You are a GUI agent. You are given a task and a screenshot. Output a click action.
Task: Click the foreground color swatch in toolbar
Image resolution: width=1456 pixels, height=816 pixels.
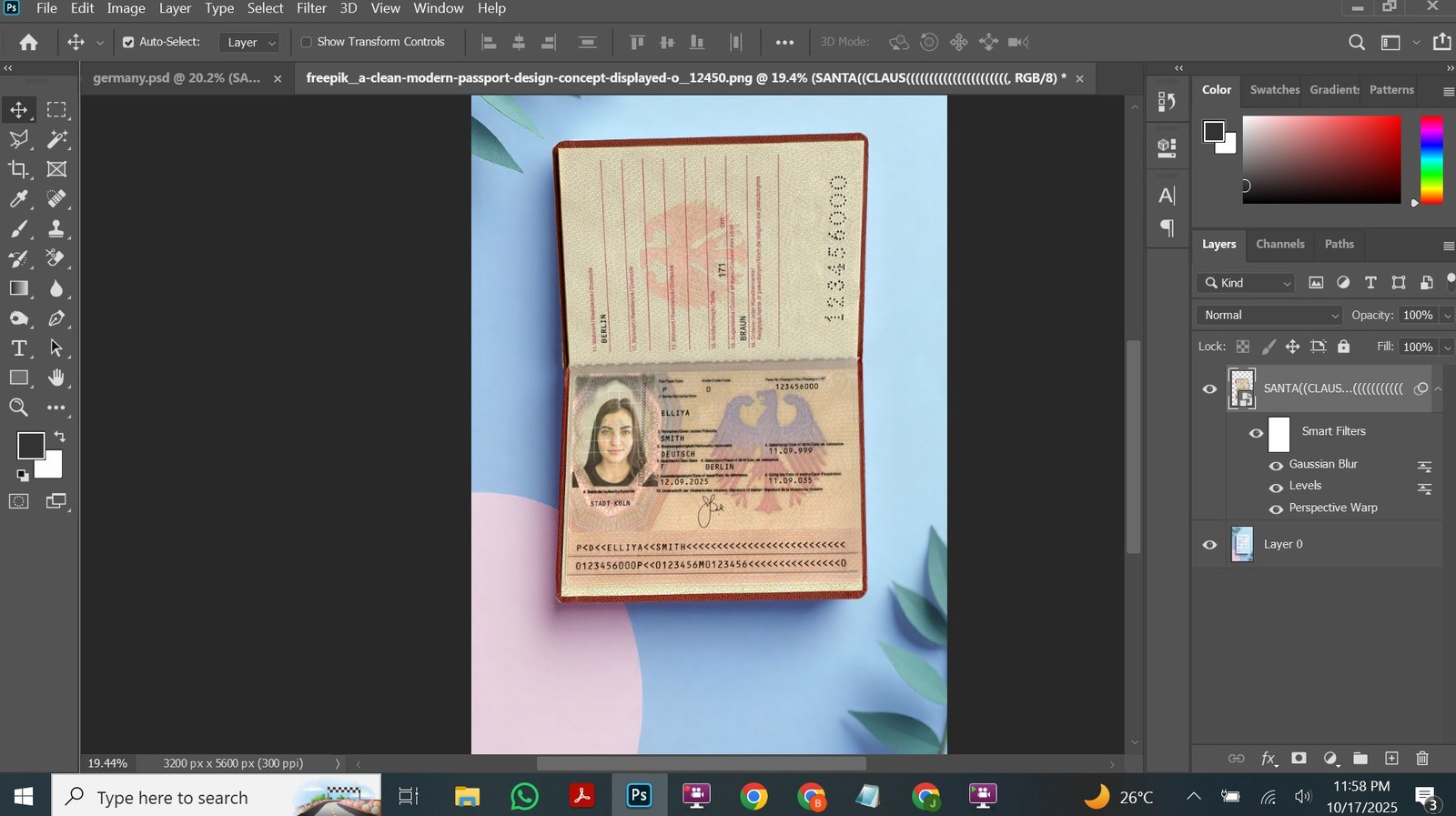point(30,446)
